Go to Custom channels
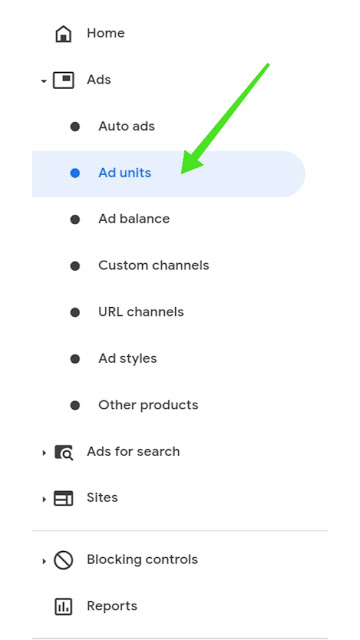 [153, 266]
